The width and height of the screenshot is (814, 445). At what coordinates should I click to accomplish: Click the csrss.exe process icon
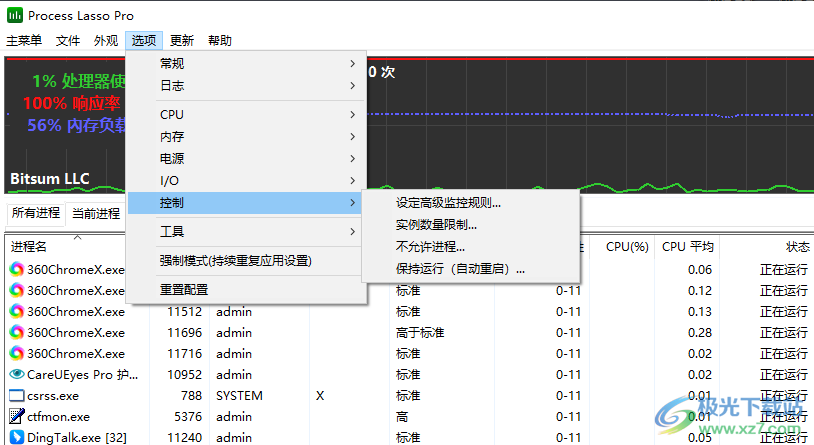click(17, 396)
